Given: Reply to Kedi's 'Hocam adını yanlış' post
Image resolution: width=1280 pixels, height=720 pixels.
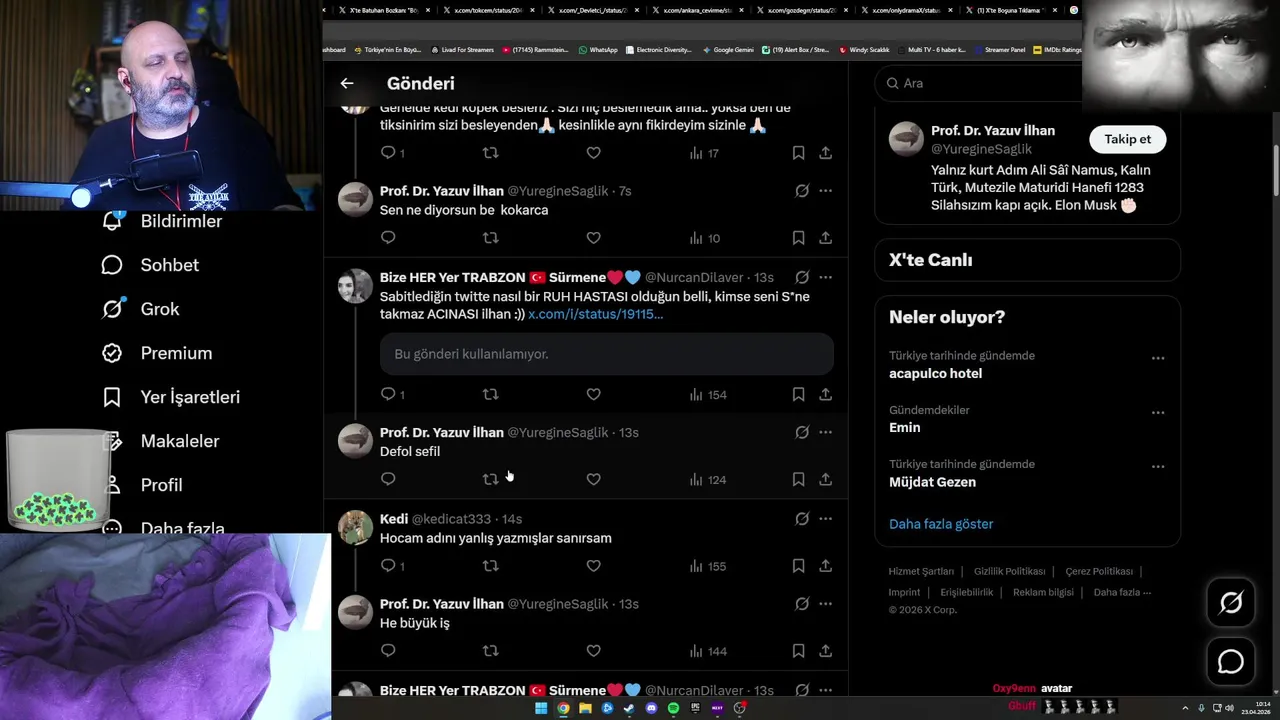Looking at the screenshot, I should (392, 566).
